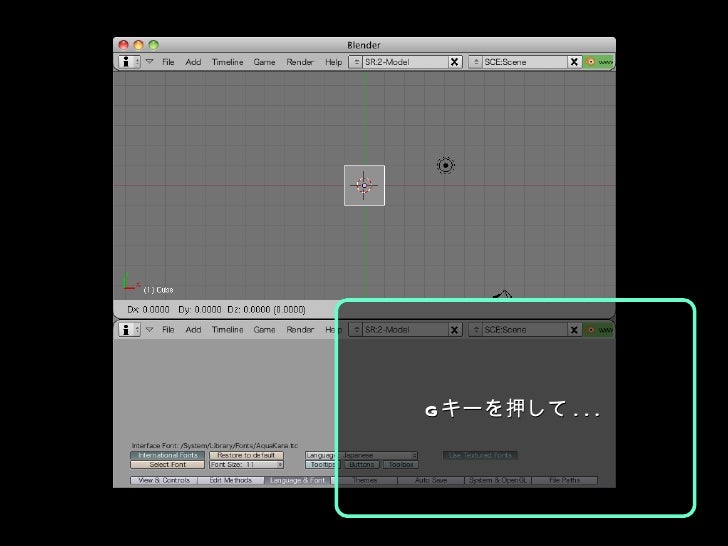Open Game menu in the preferences header
Image resolution: width=728 pixels, height=546 pixels.
pyautogui.click(x=264, y=330)
